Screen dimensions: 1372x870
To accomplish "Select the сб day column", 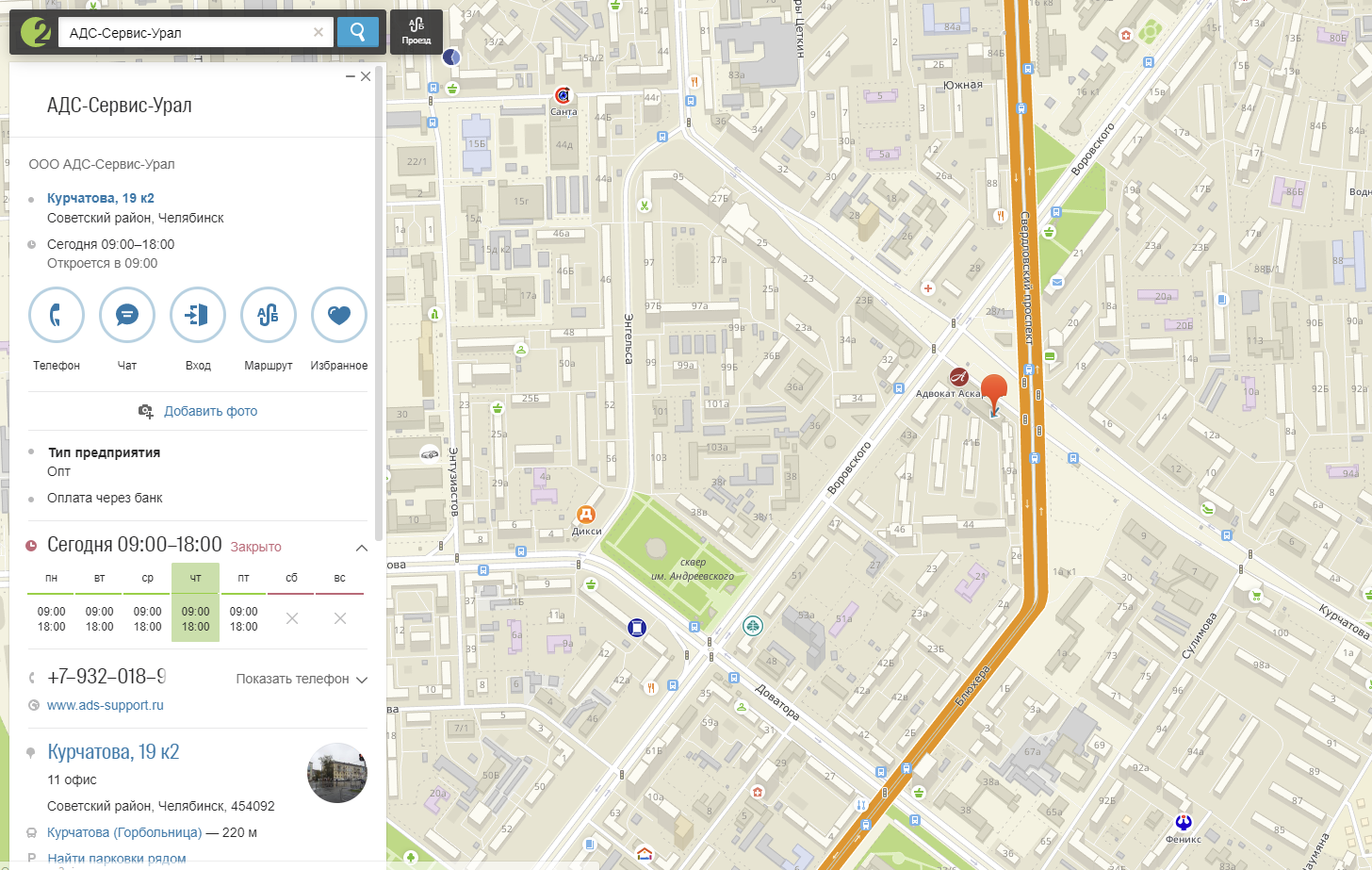I will point(291,603).
